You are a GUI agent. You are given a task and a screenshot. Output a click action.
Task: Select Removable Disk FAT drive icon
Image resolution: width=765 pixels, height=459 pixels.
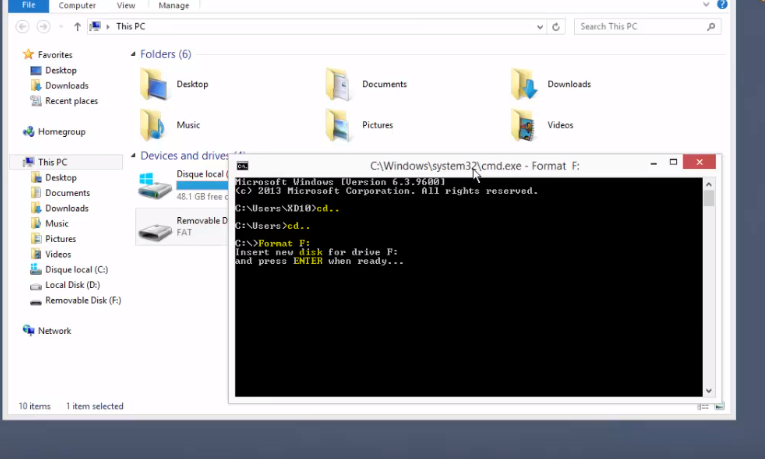click(x=155, y=230)
